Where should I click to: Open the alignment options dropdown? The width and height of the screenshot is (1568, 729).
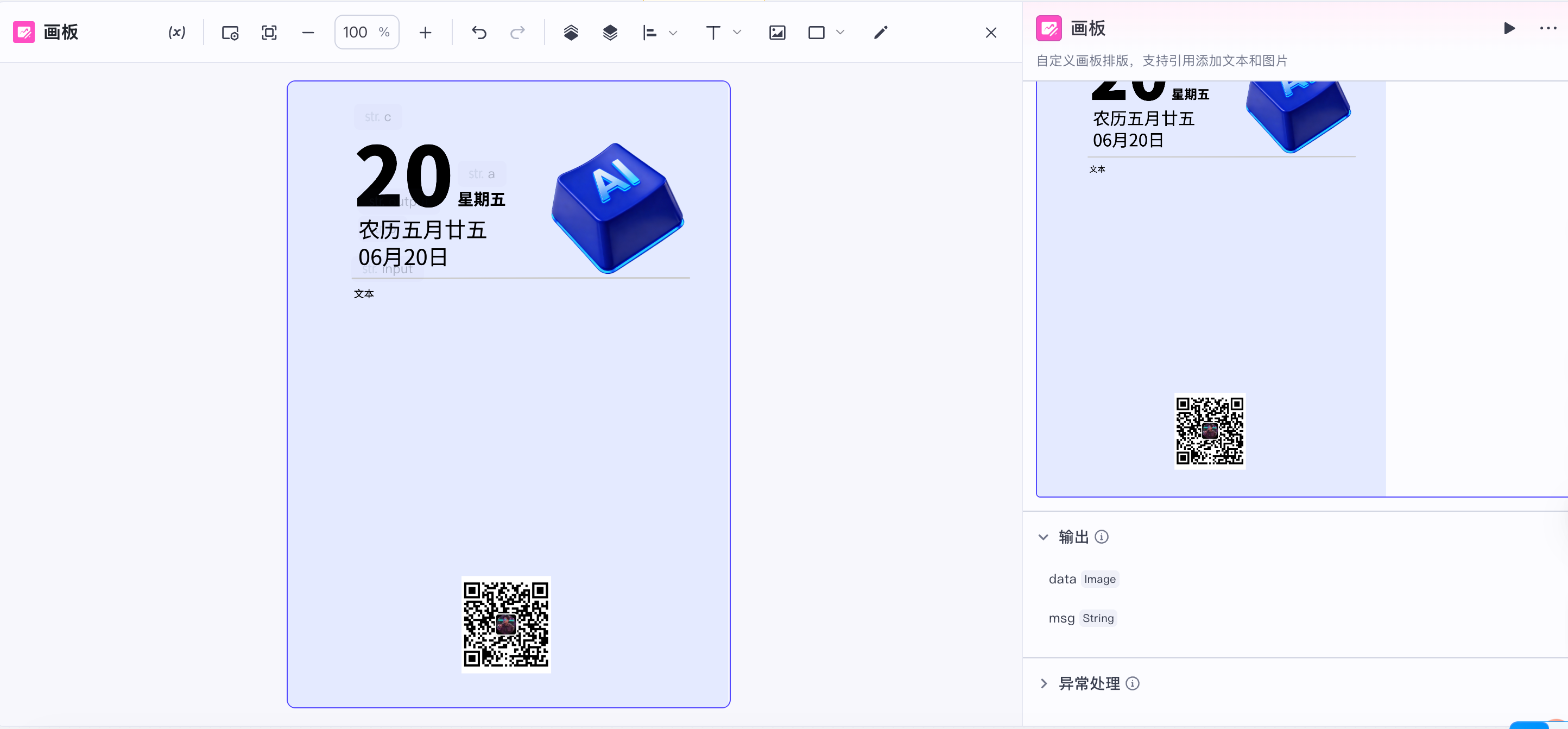[x=673, y=32]
